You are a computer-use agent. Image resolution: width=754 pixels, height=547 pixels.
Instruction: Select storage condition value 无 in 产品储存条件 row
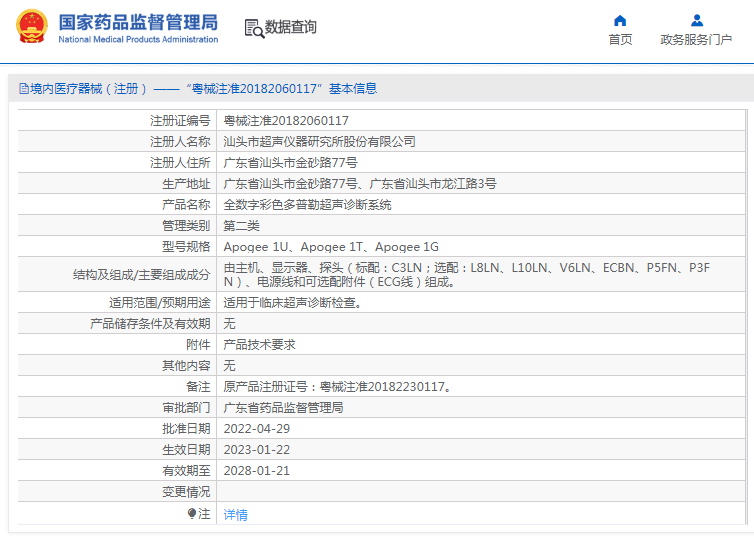229,324
